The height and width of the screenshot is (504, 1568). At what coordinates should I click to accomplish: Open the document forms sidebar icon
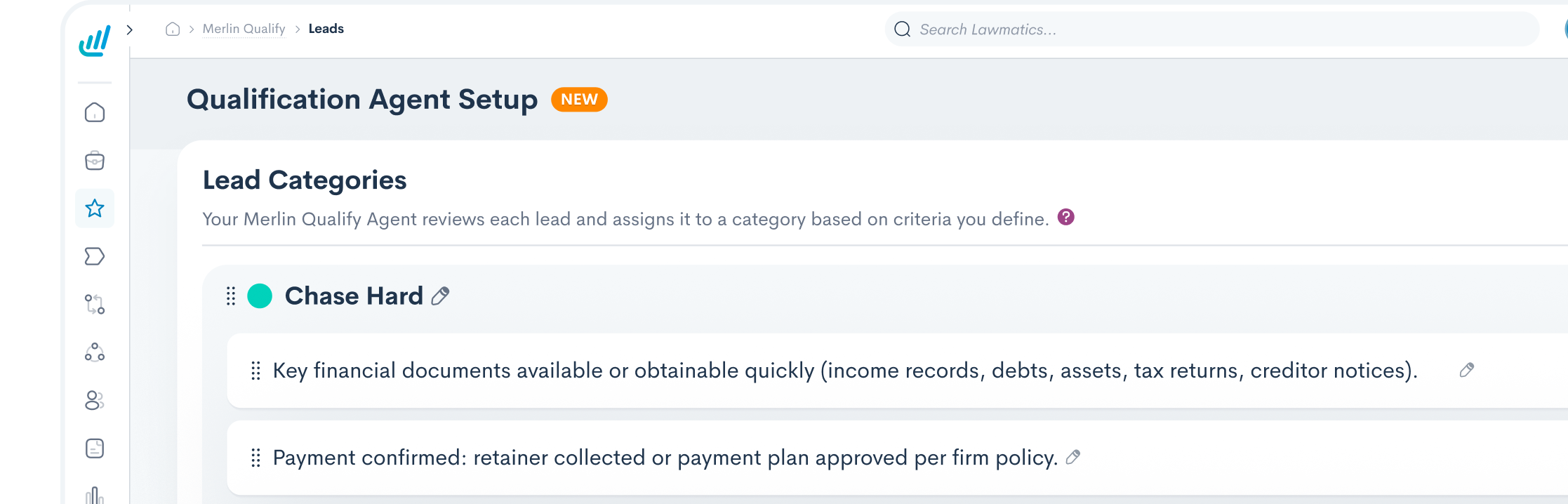[x=95, y=448]
